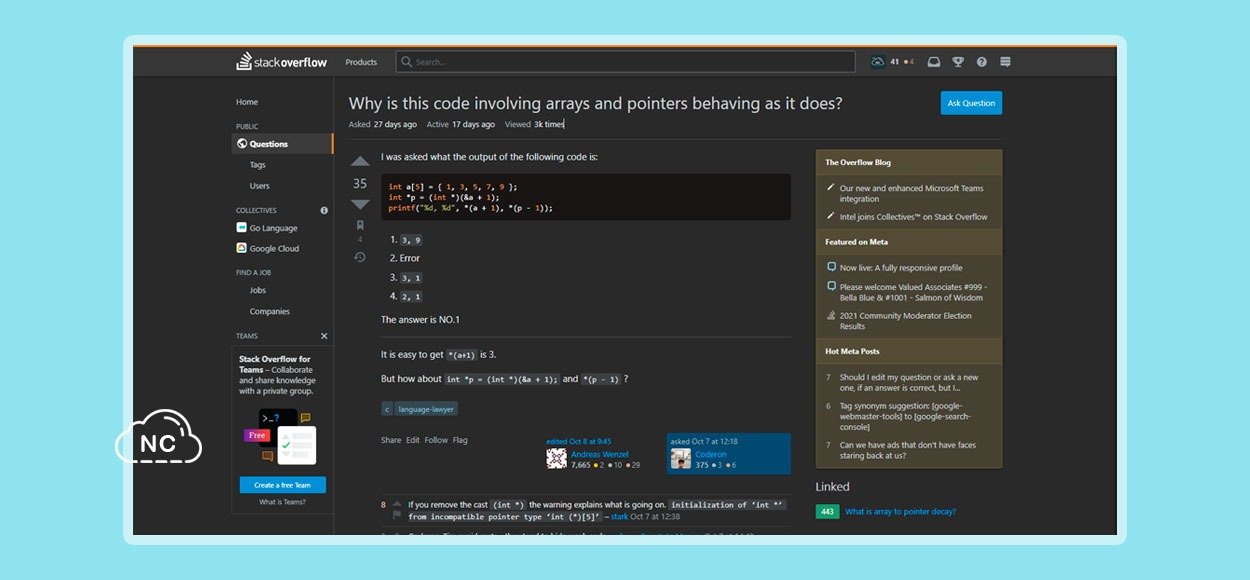Screen dimensions: 1250x580
Task: Open Users in the left sidebar
Action: [x=259, y=186]
